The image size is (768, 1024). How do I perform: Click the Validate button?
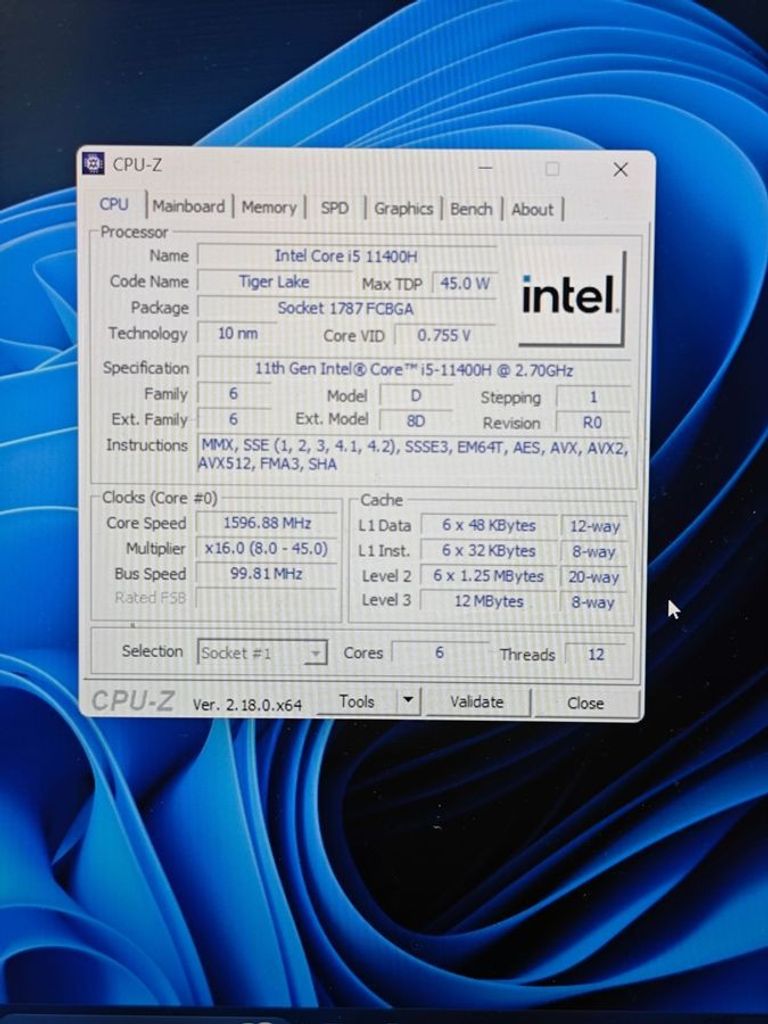pyautogui.click(x=477, y=702)
